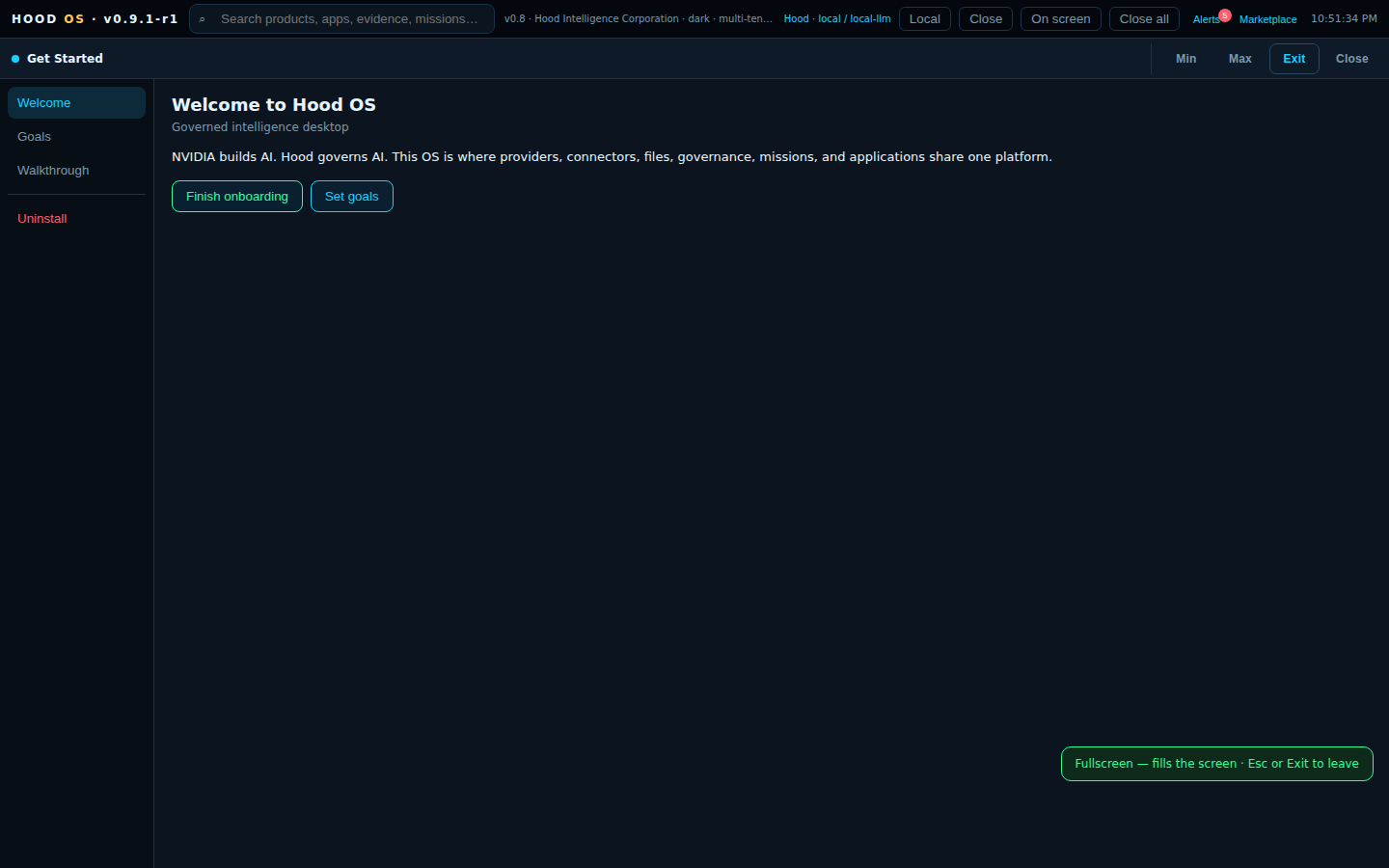The image size is (1389, 868).
Task: Click the top bar Close button
Action: click(x=986, y=19)
